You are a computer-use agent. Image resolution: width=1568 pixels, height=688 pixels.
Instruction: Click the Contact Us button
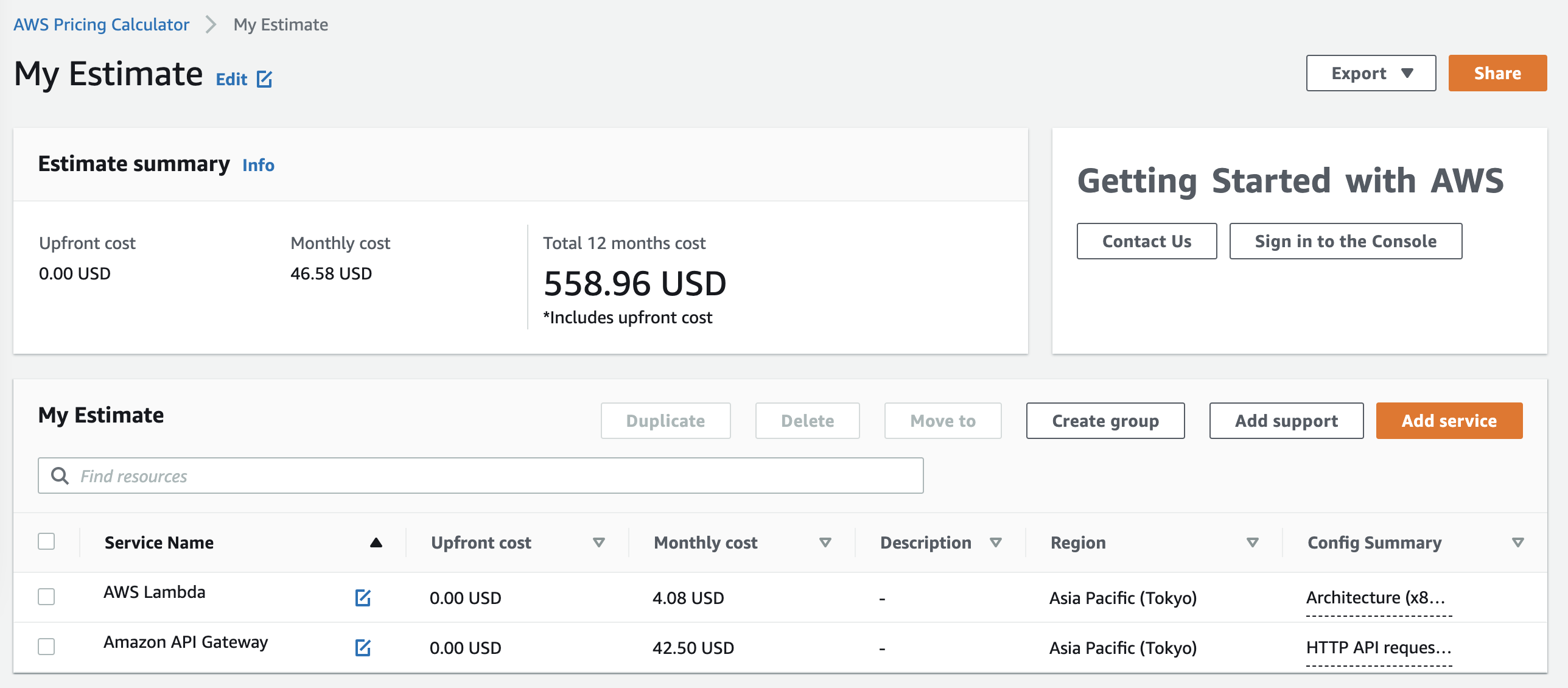point(1147,241)
